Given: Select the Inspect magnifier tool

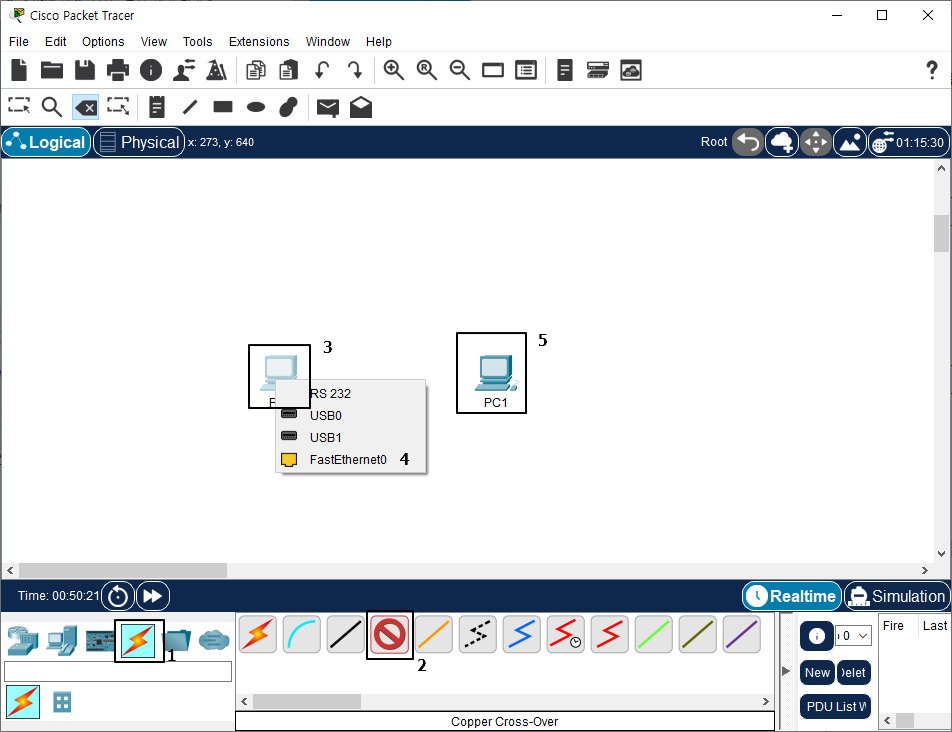Looking at the screenshot, I should (52, 107).
